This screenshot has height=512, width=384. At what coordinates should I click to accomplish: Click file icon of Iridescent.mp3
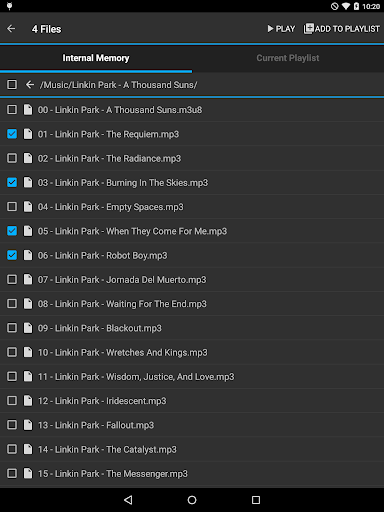coord(28,401)
